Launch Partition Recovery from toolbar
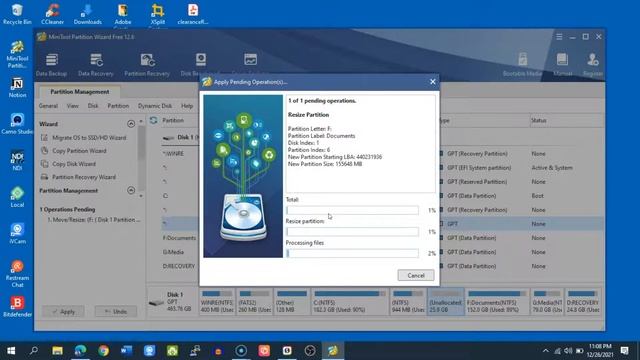 pyautogui.click(x=147, y=64)
